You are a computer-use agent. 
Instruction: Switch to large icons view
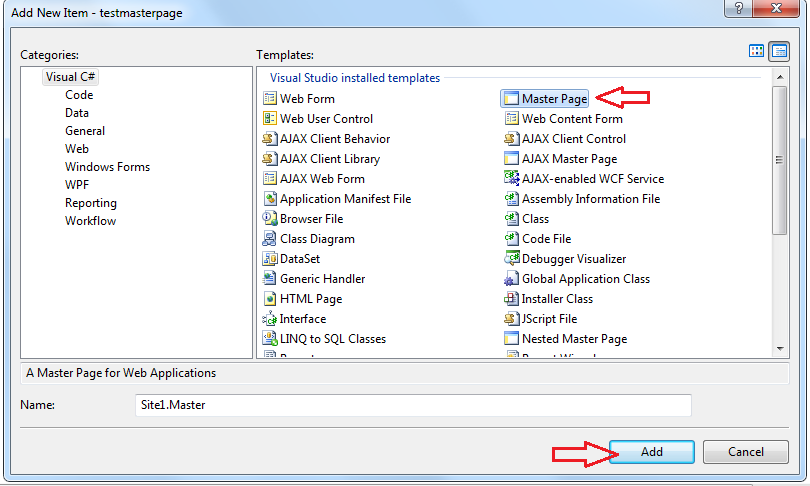tap(757, 51)
